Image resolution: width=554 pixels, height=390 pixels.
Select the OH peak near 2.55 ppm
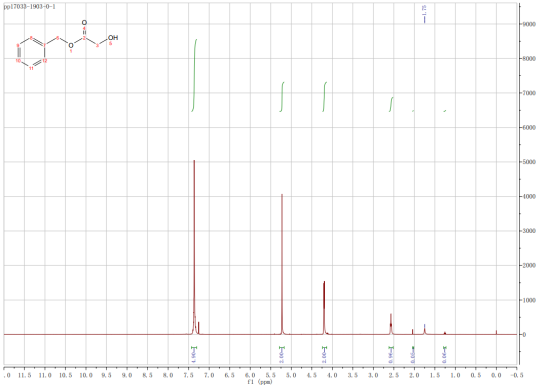[x=391, y=324]
